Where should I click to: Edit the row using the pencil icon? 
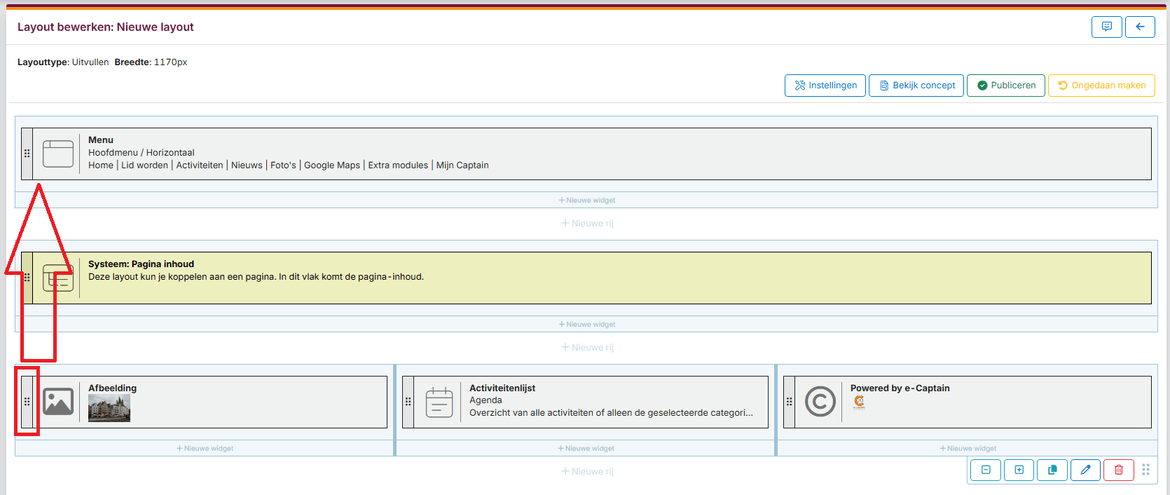(1085, 470)
